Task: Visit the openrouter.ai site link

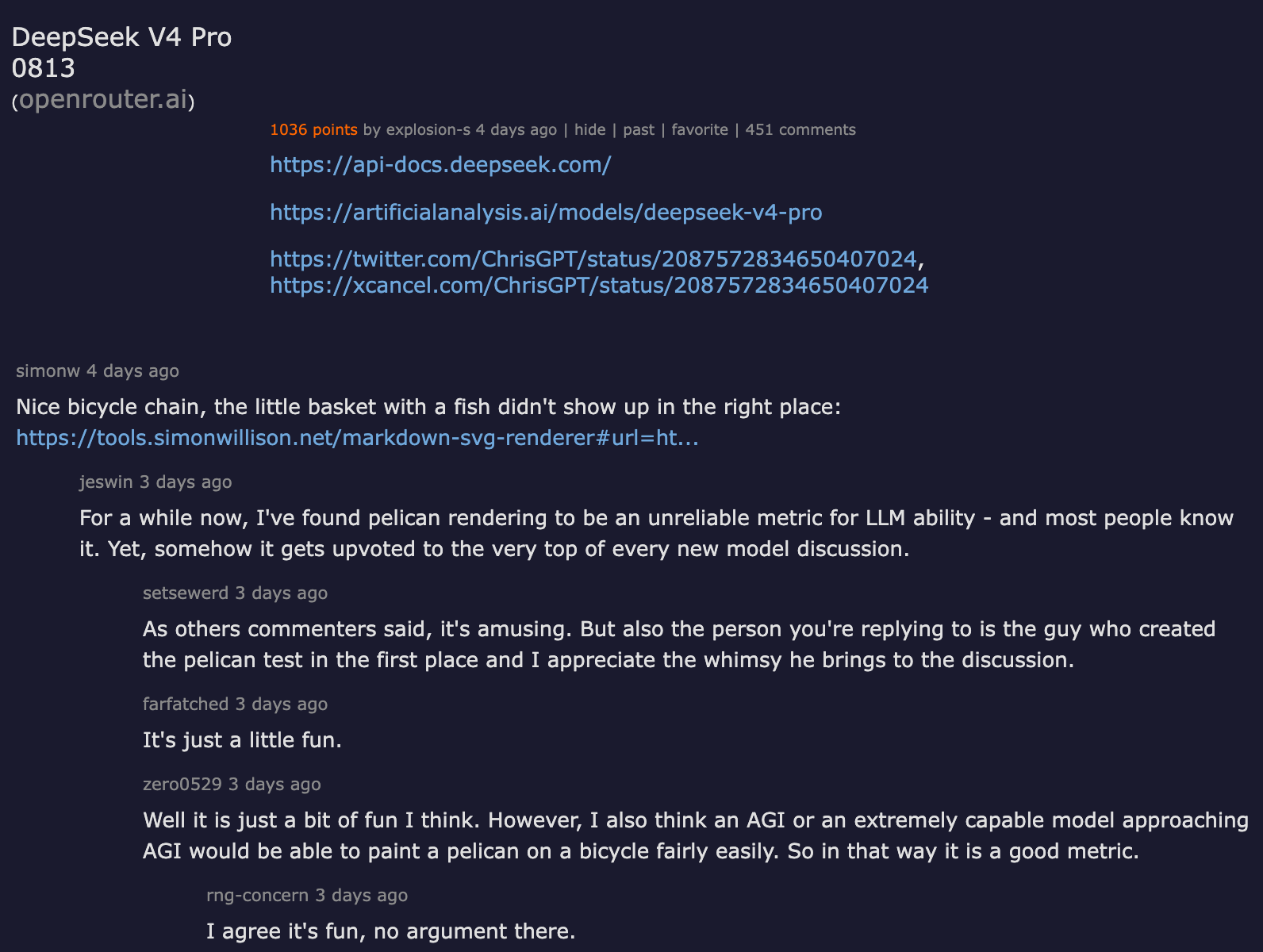Action: 103,99
